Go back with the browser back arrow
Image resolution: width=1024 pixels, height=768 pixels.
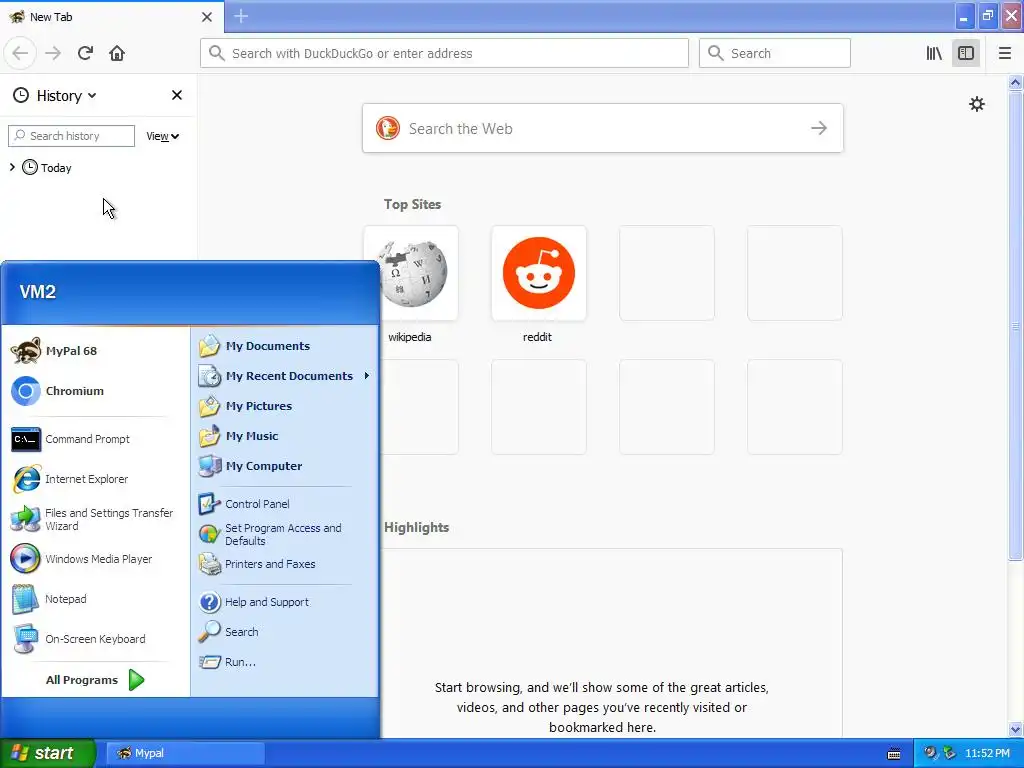click(x=20, y=53)
